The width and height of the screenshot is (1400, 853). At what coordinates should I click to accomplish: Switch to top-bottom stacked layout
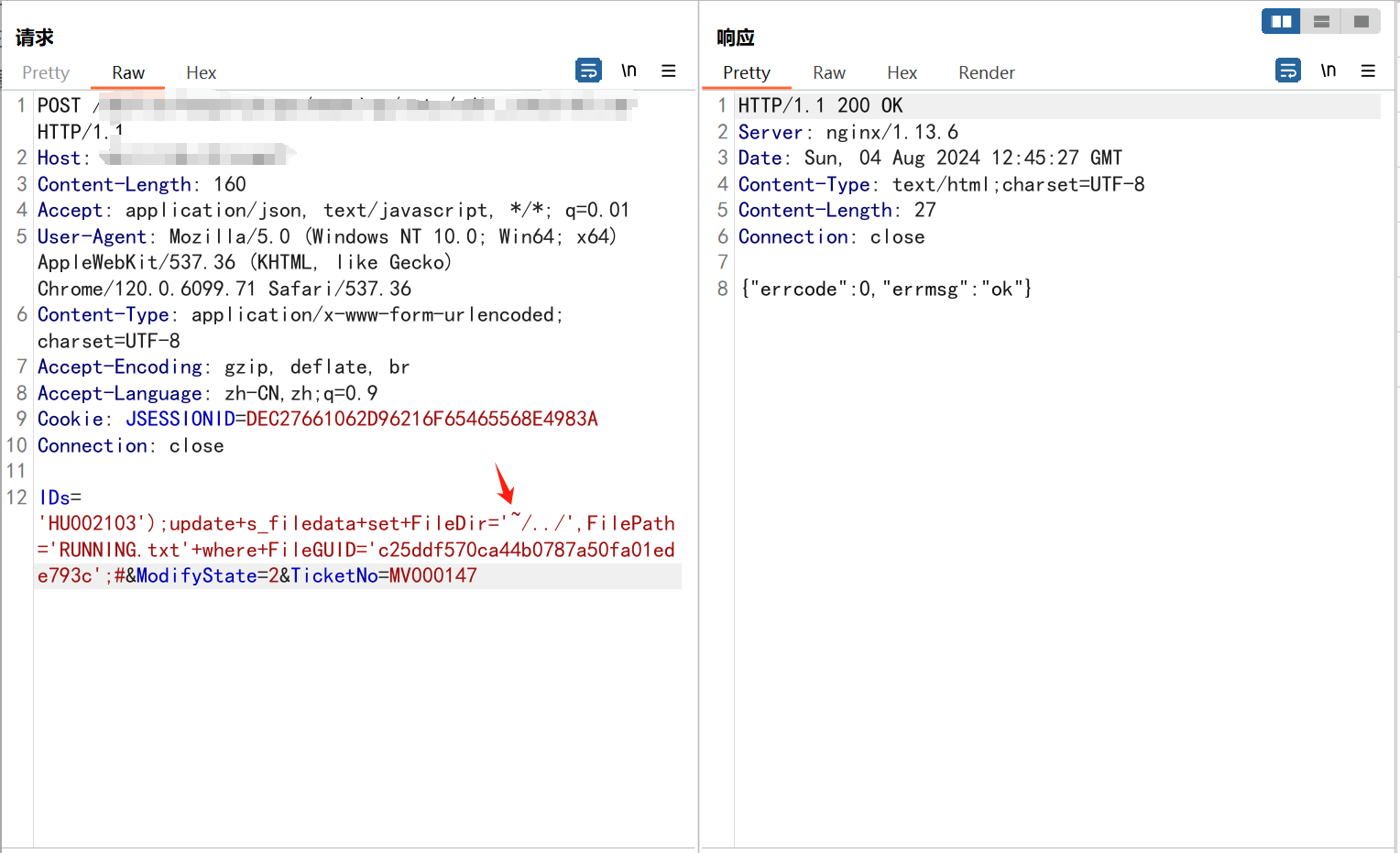(x=1321, y=21)
